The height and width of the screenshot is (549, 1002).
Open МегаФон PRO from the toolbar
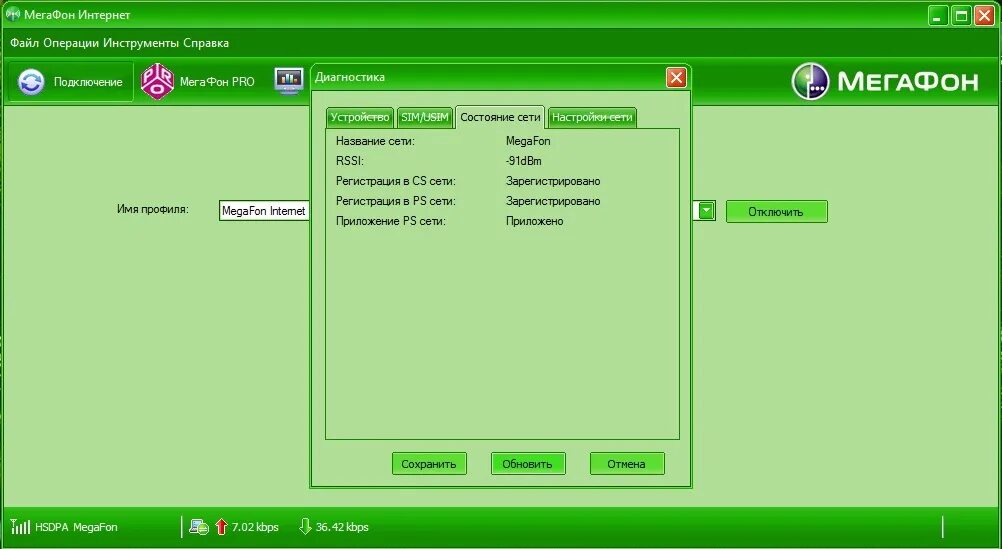click(x=197, y=82)
